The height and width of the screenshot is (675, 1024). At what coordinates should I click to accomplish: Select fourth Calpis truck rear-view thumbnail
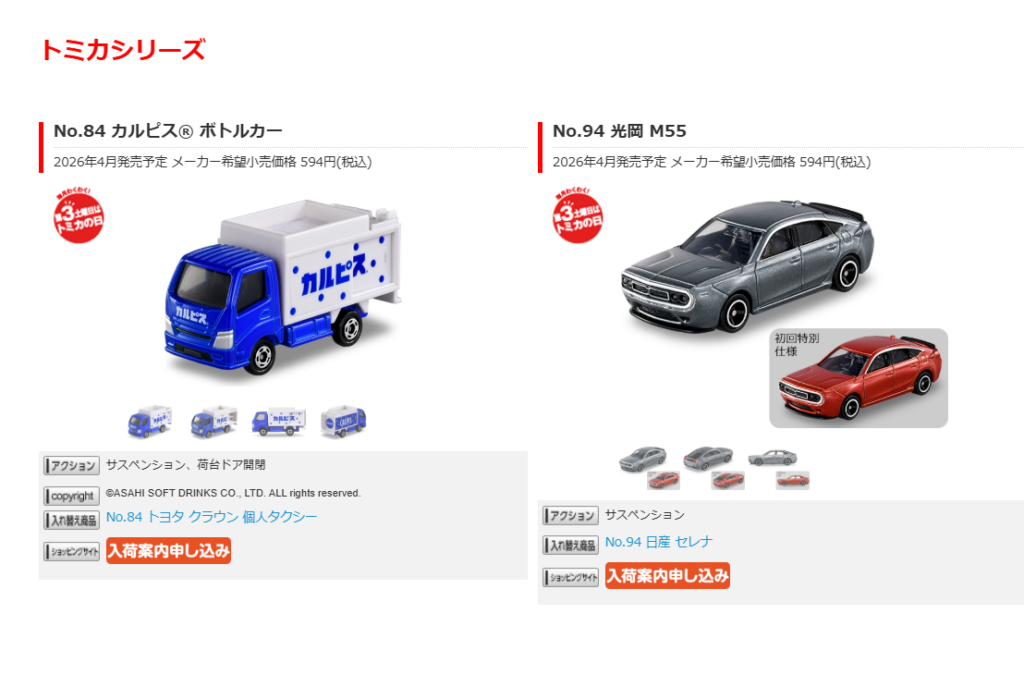click(344, 422)
